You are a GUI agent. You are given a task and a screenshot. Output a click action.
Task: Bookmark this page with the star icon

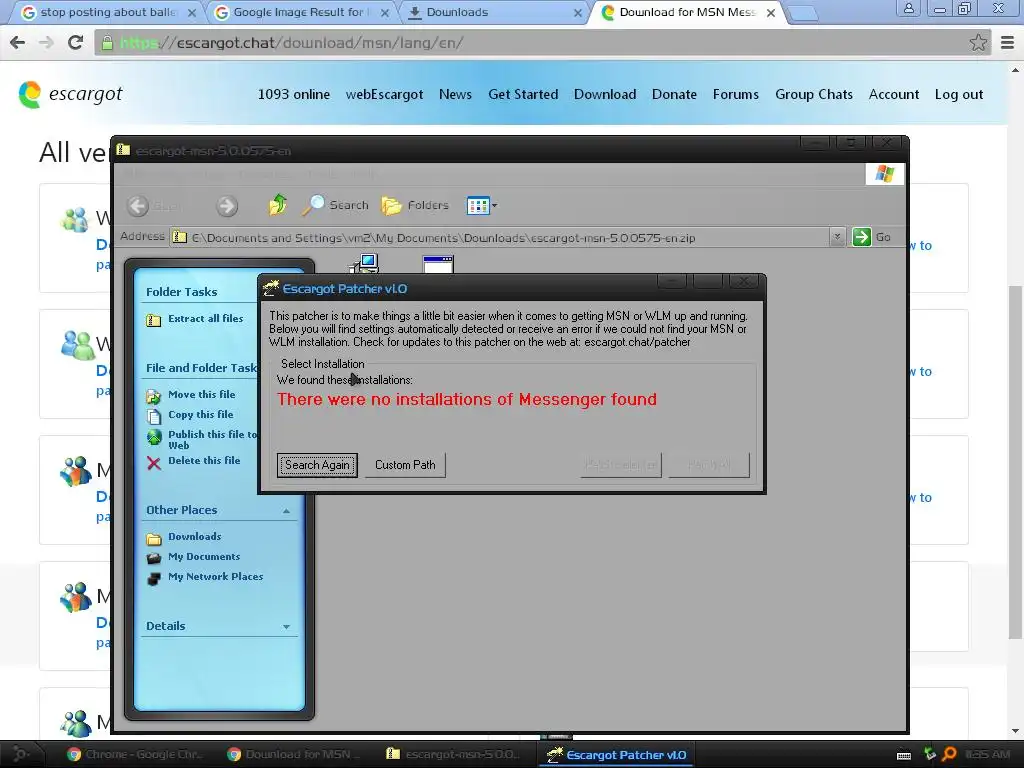(978, 43)
